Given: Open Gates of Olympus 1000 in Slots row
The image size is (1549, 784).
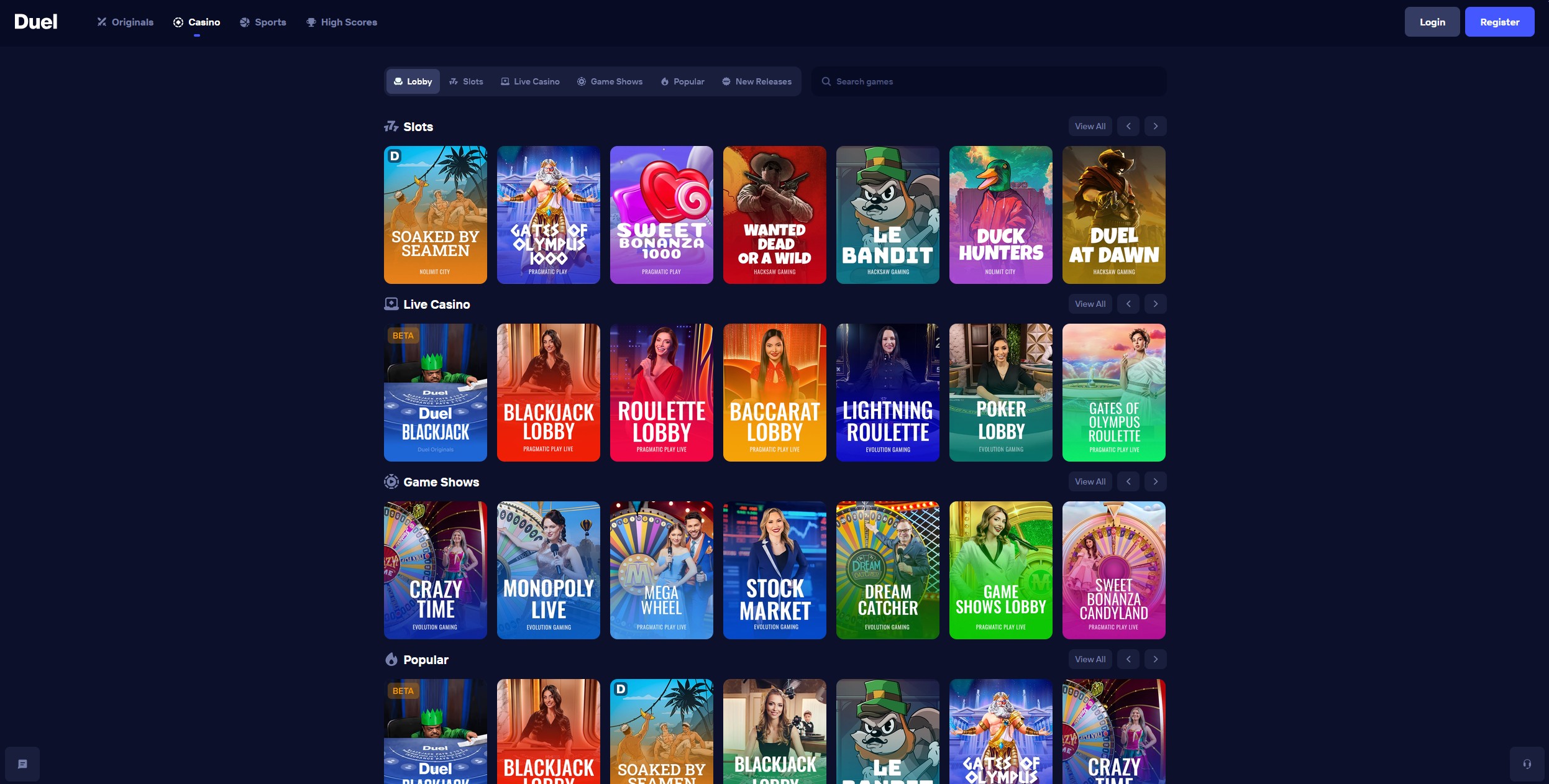Looking at the screenshot, I should point(549,215).
